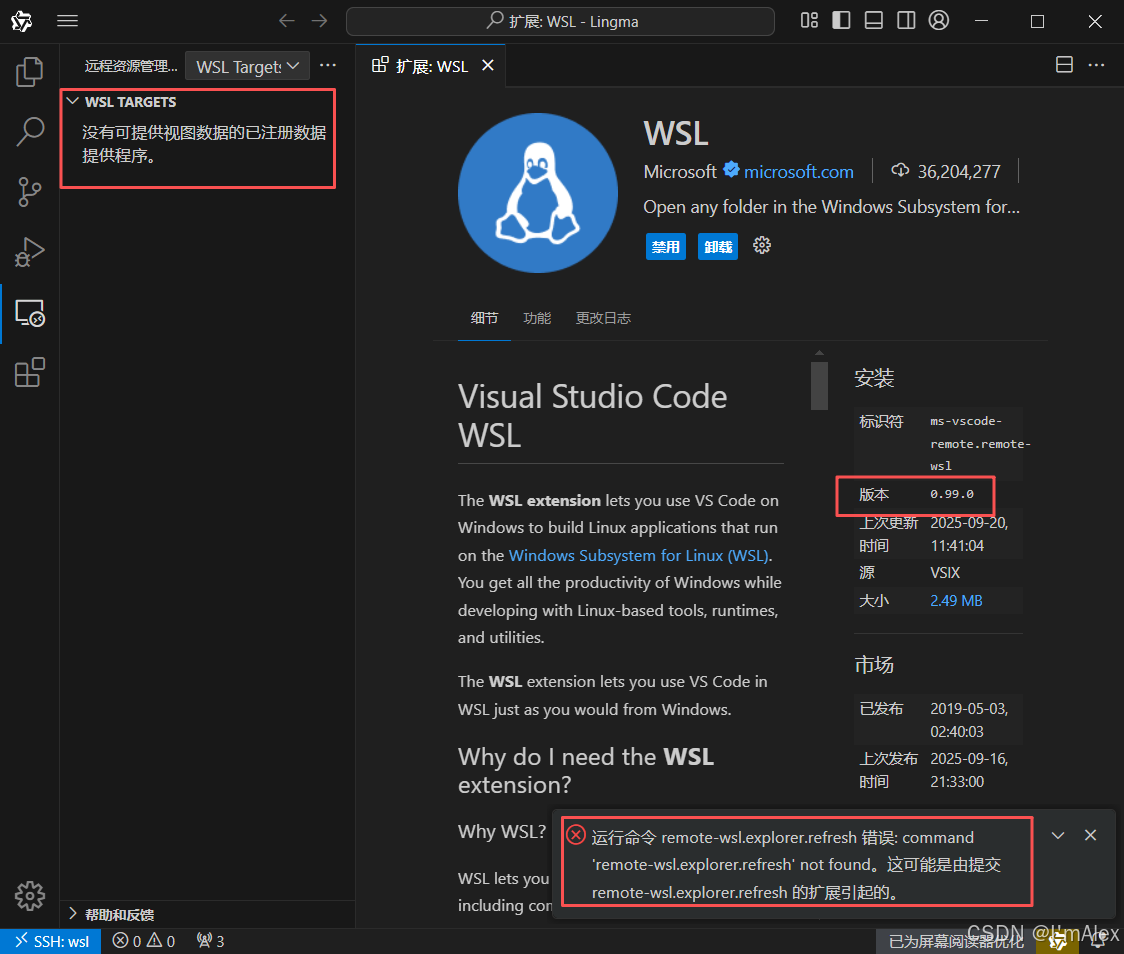Click the ms-vscode-remote.remote-wsl identifier

(x=980, y=443)
